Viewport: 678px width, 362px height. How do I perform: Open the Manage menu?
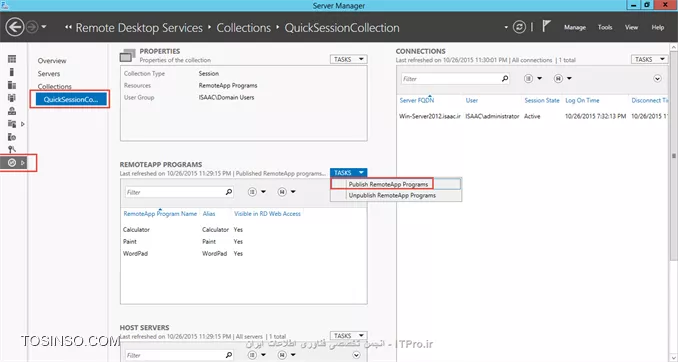point(575,27)
